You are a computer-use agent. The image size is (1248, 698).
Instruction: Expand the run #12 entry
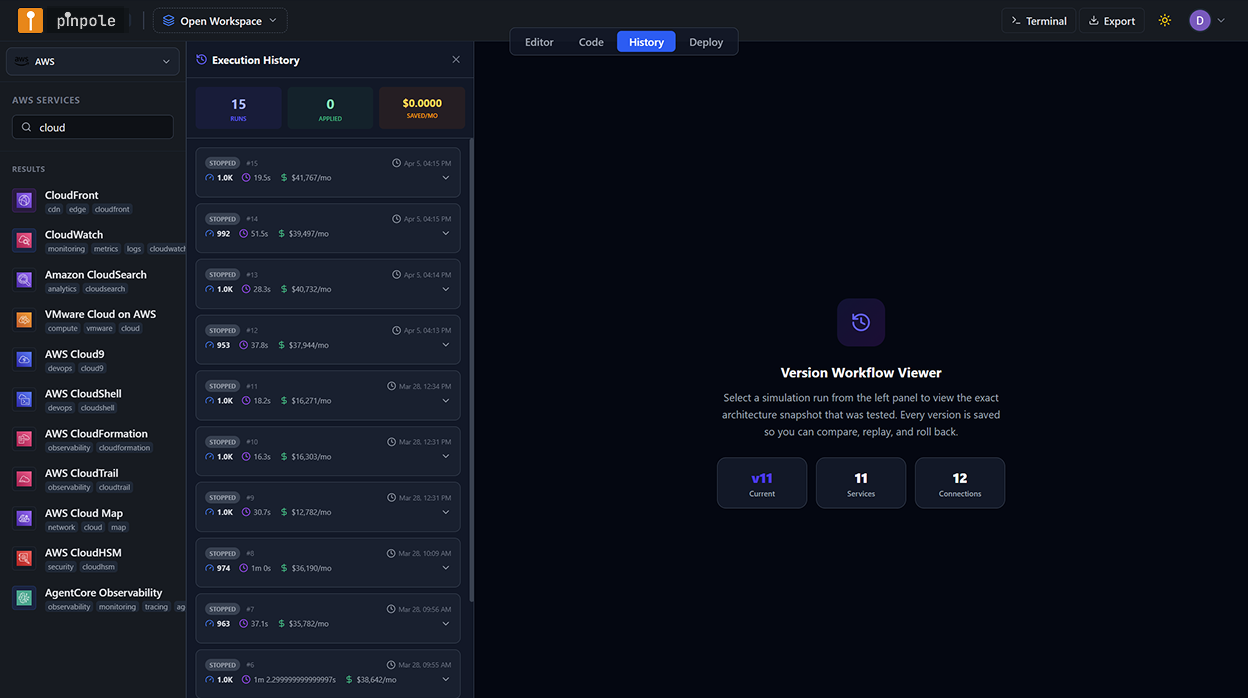[x=445, y=343]
